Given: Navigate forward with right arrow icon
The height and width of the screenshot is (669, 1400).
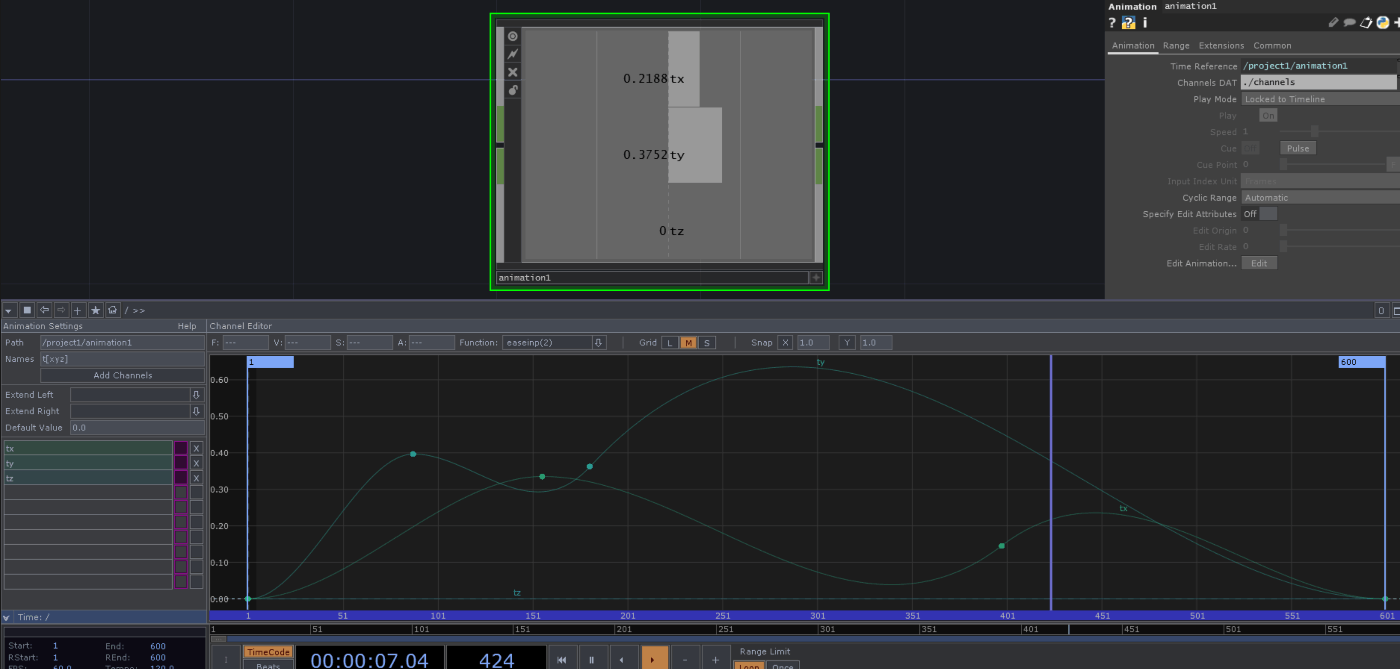Looking at the screenshot, I should (61, 311).
